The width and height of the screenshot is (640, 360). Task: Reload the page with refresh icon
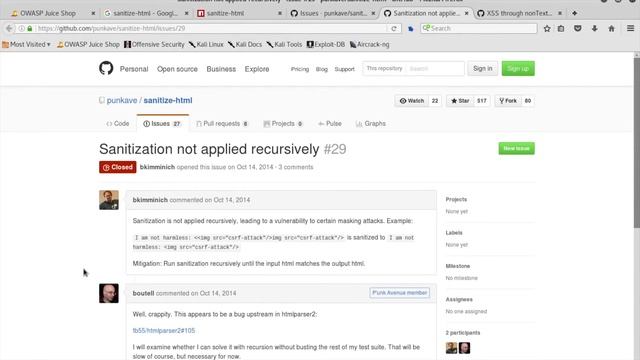tap(393, 28)
